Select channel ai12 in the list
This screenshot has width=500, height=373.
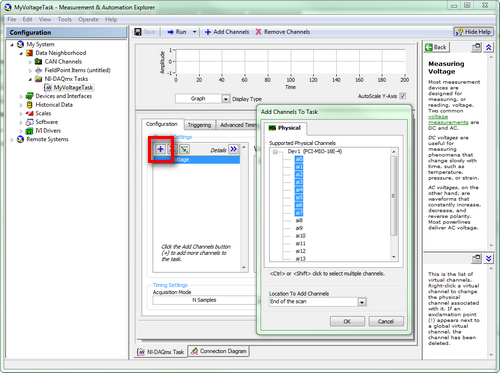click(x=300, y=251)
